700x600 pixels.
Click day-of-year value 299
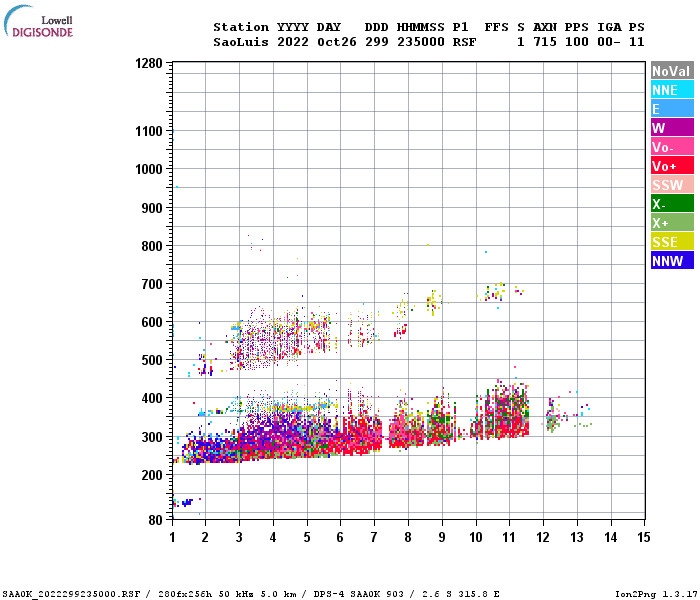377,42
